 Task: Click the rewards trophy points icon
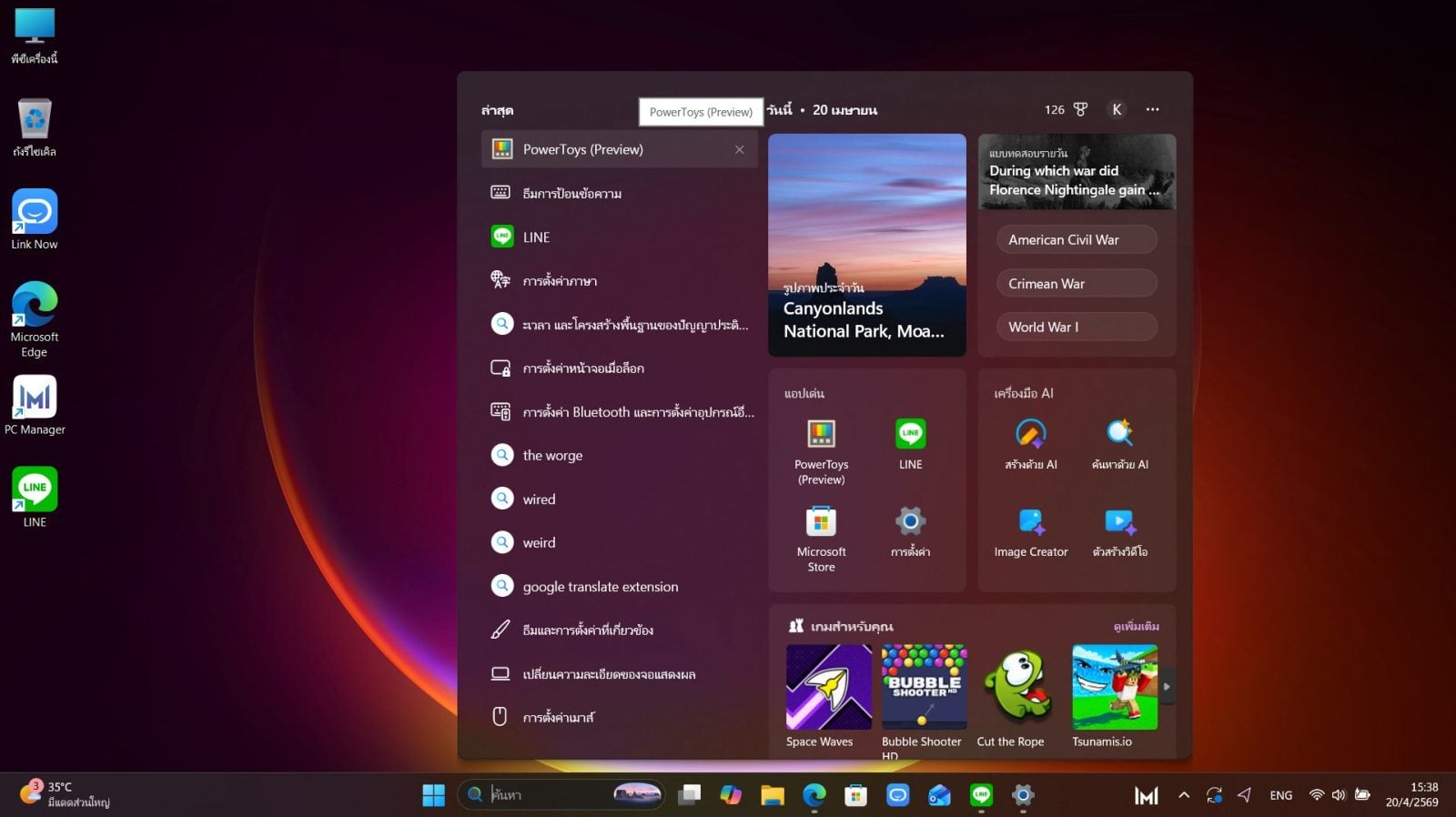[1080, 109]
